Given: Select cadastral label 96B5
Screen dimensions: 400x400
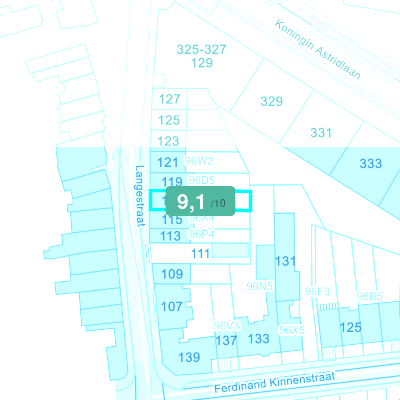Looking at the screenshot, I should point(369,296).
